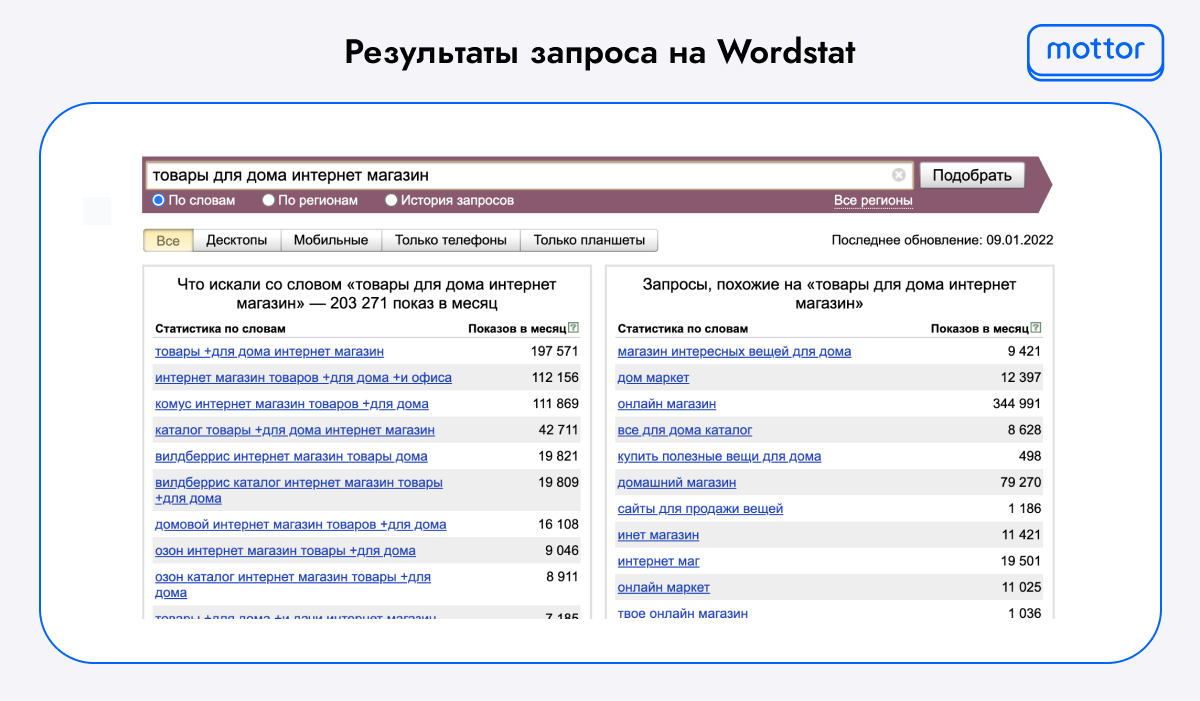Switch to the 'Все' devices tab
Viewport: 1200px width, 701px height.
(x=168, y=241)
